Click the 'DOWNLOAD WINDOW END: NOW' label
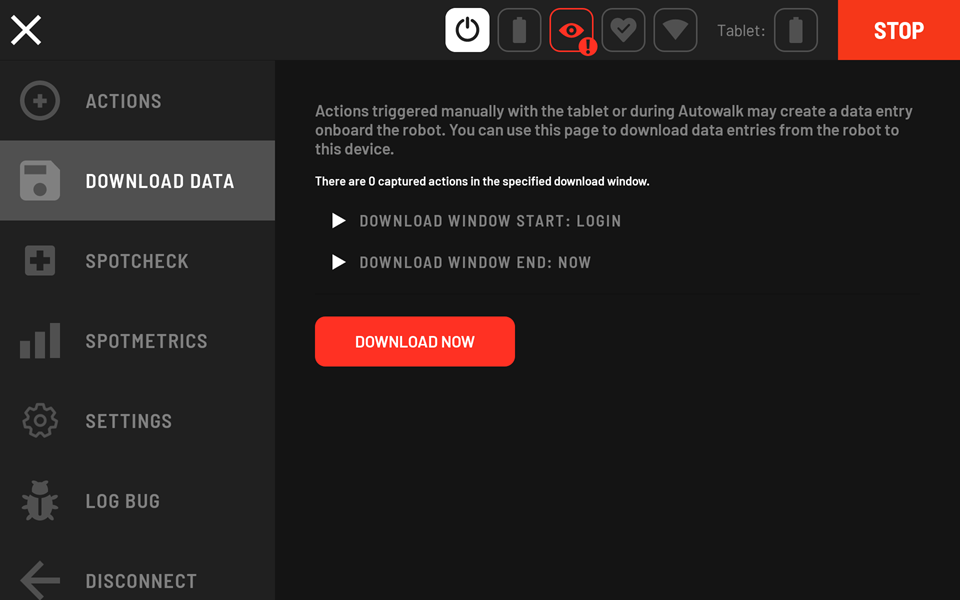This screenshot has height=600, width=960. (x=474, y=263)
